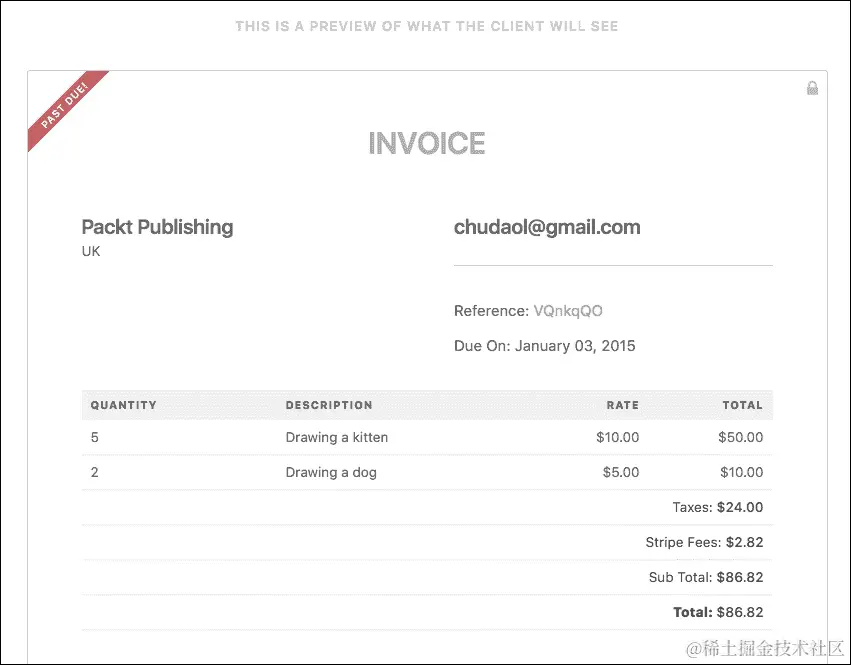Click the padlock icon on the invoice
Viewport: 851px width, 665px height.
tap(812, 88)
